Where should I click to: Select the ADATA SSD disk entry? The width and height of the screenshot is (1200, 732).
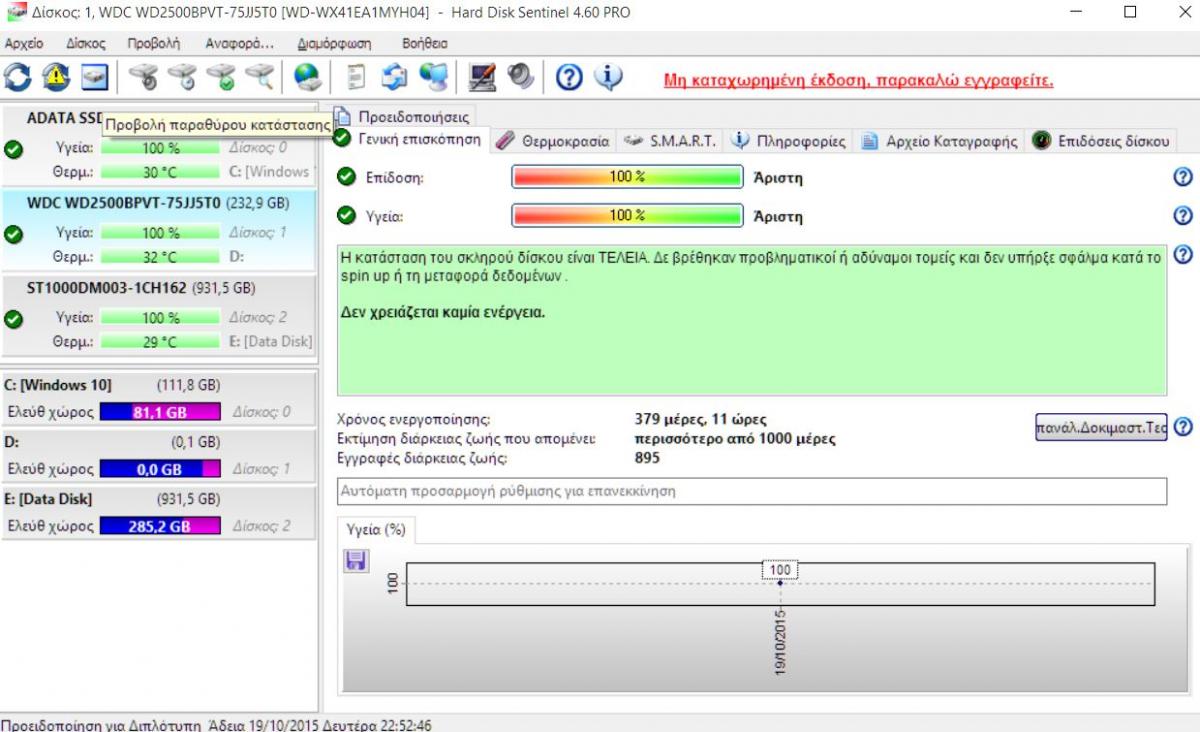click(159, 145)
